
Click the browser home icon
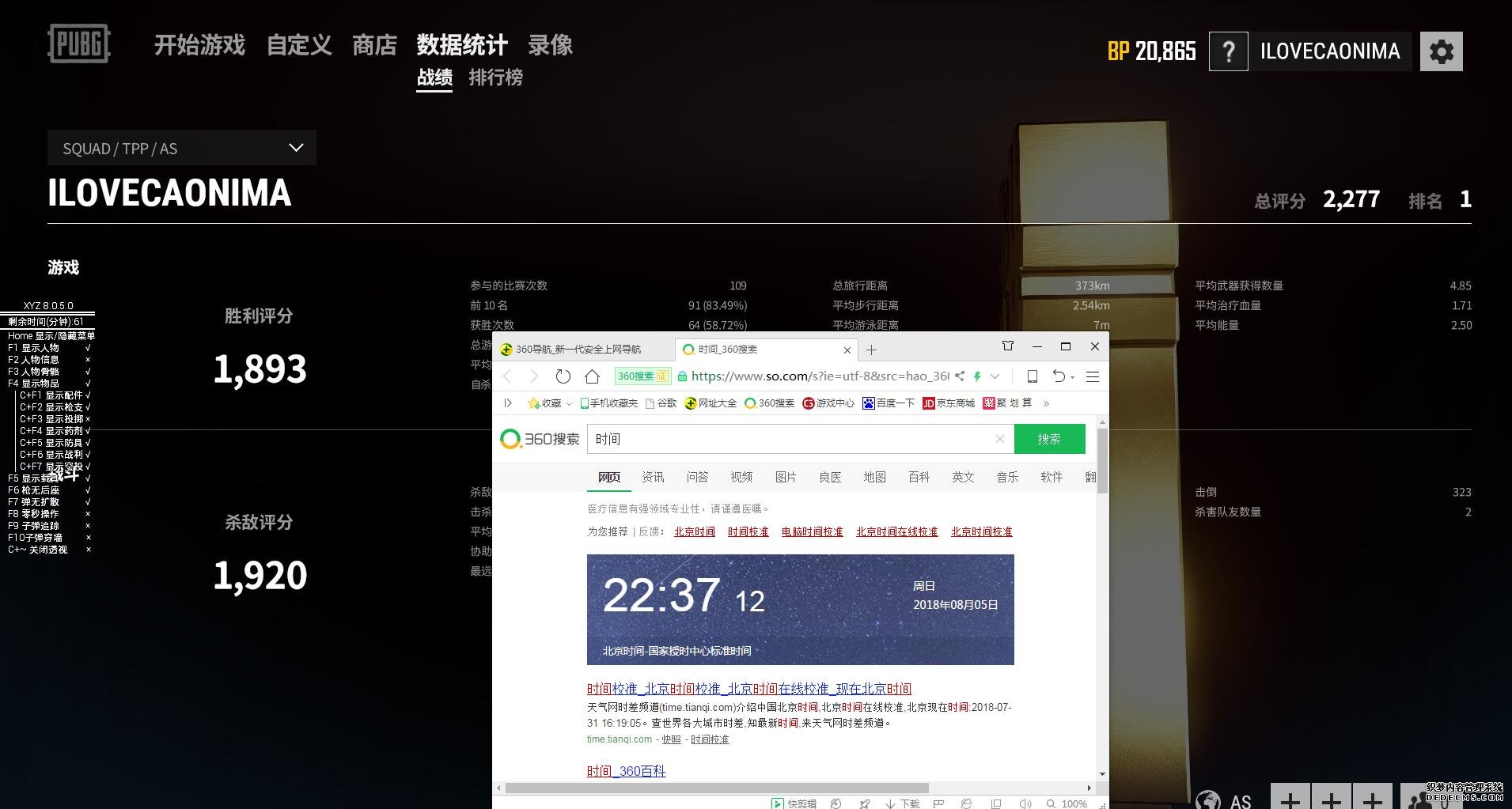coord(592,376)
